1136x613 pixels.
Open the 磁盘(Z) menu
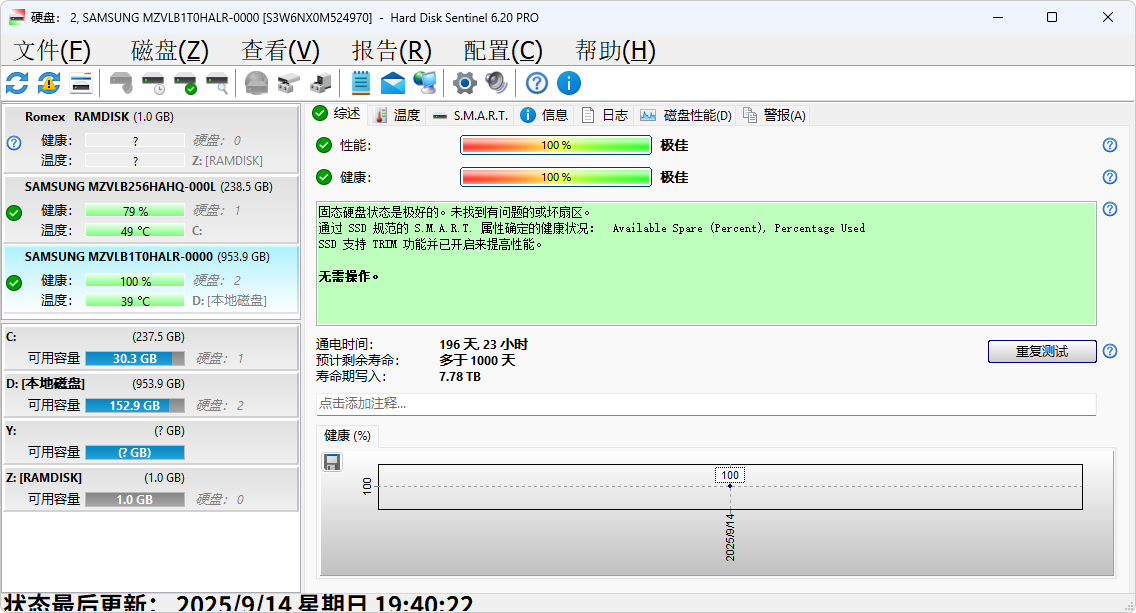(x=170, y=51)
